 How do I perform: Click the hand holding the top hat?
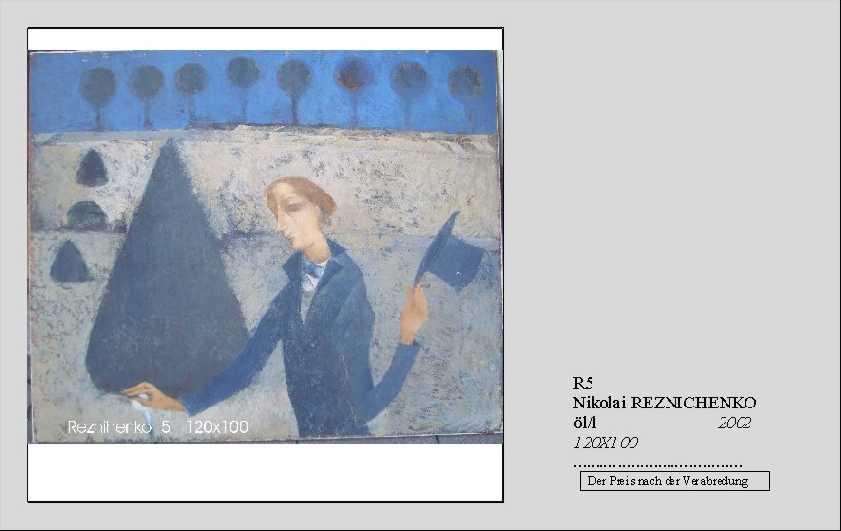pos(414,312)
